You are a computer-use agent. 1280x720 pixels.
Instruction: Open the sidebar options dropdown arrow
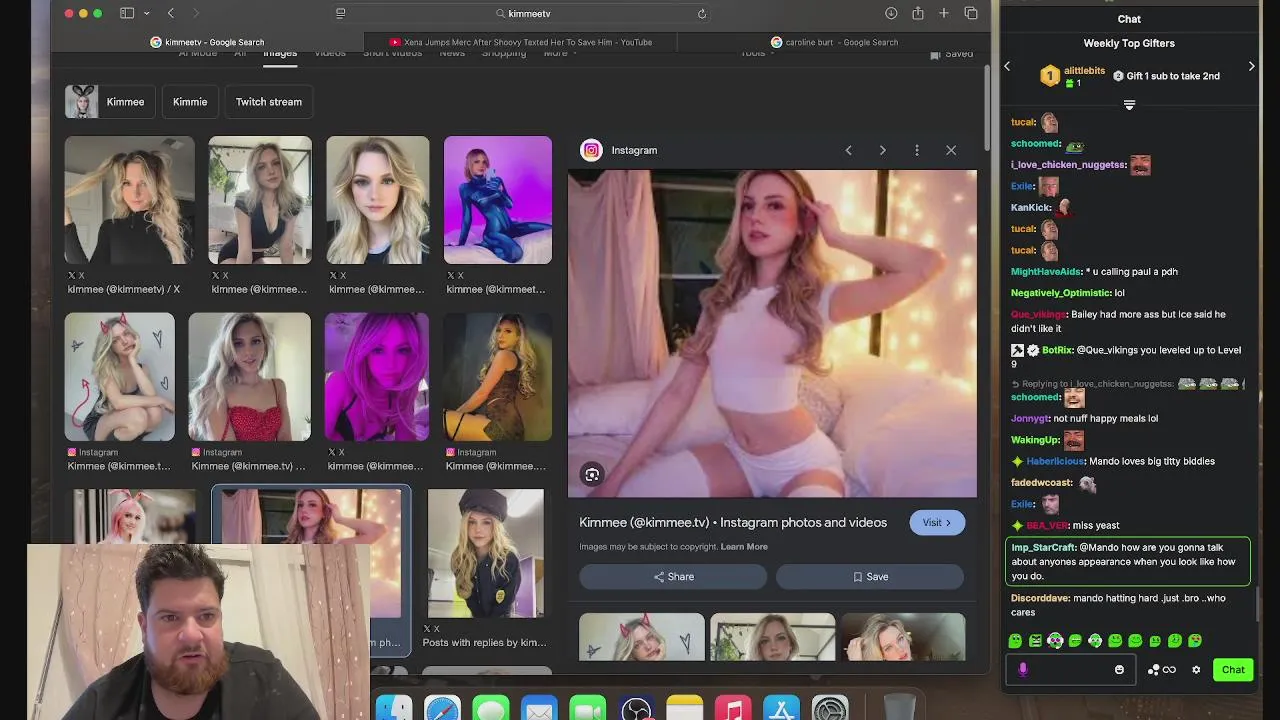point(147,13)
